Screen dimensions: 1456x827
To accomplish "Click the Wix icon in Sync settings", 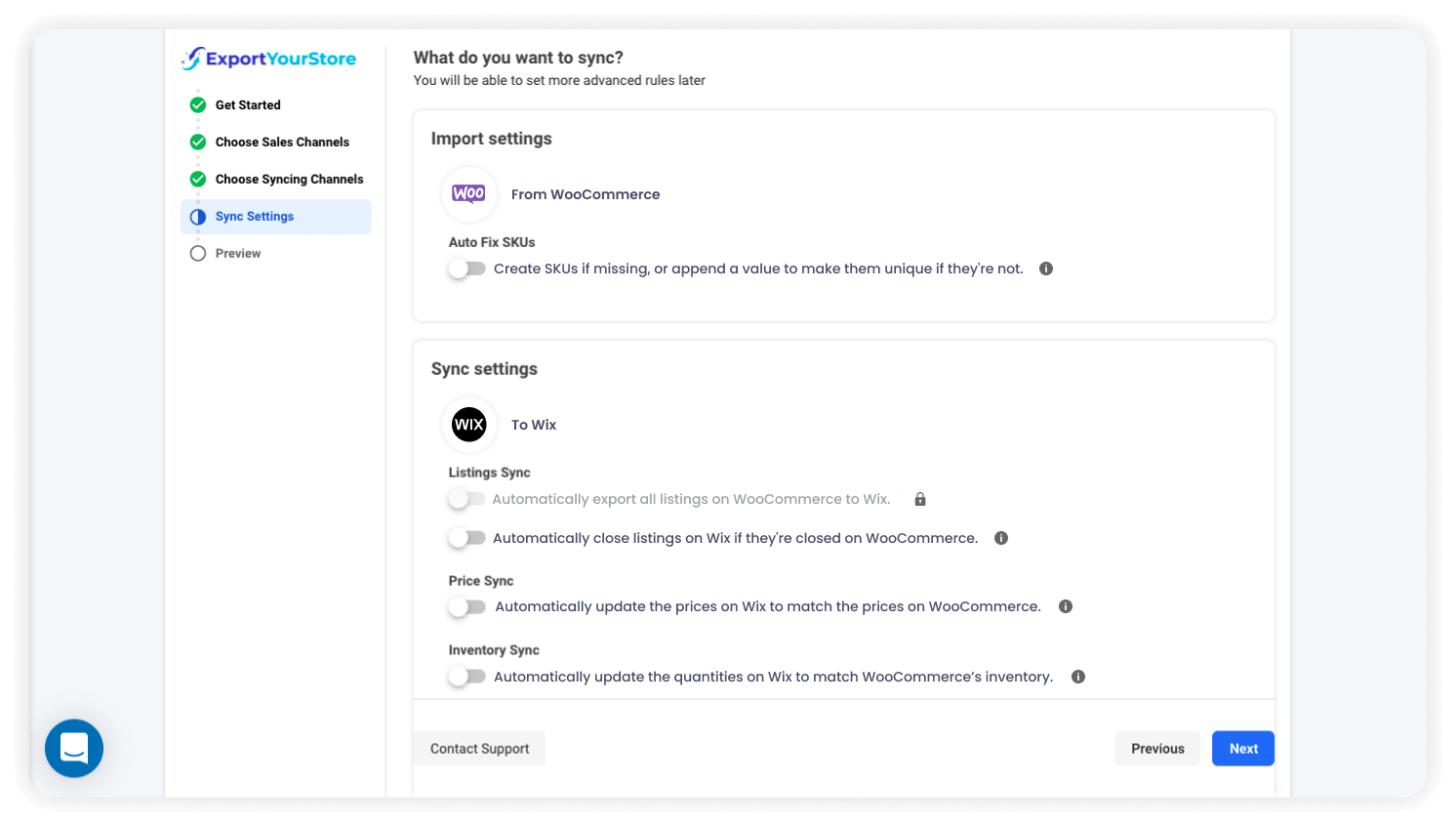I will point(469,425).
